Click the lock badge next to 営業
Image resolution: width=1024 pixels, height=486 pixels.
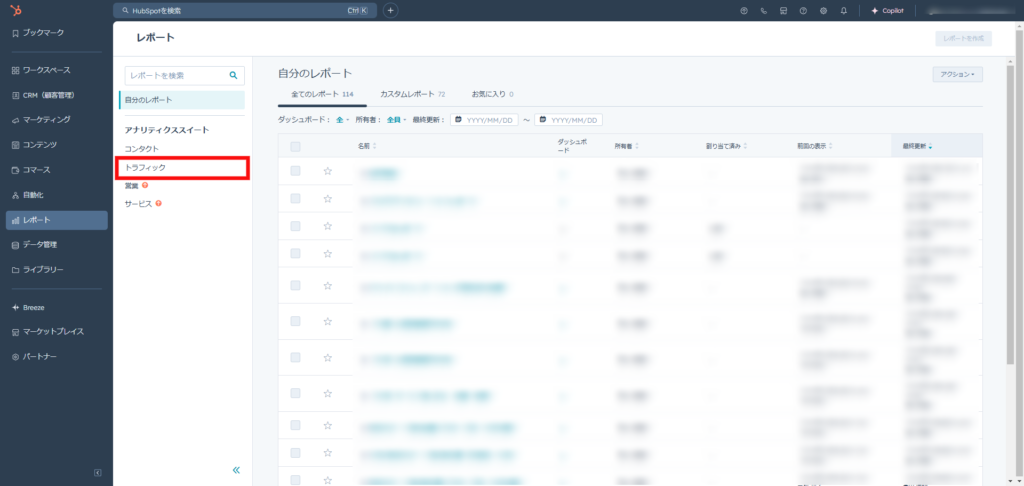tap(145, 186)
